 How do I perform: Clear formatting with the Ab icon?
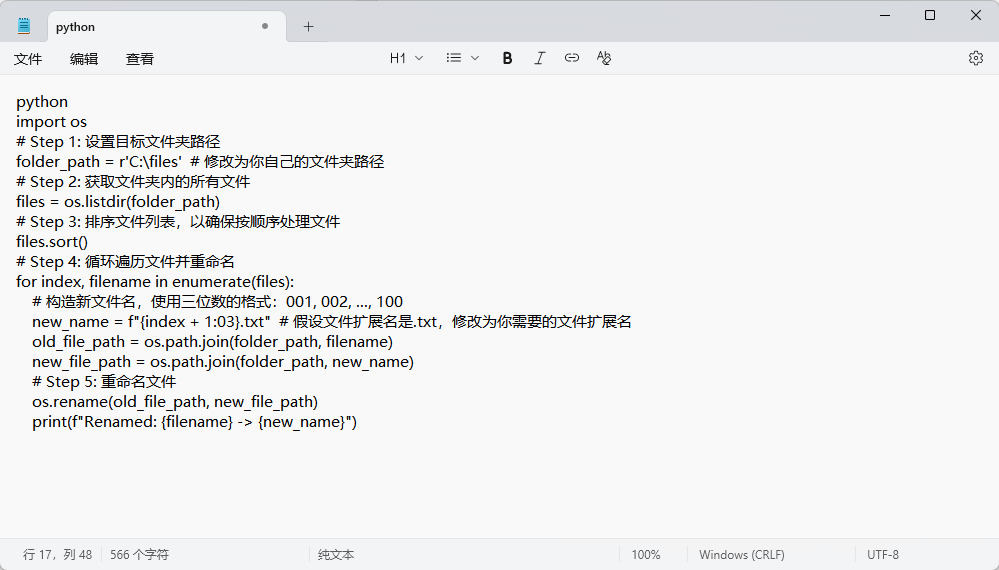[x=604, y=58]
